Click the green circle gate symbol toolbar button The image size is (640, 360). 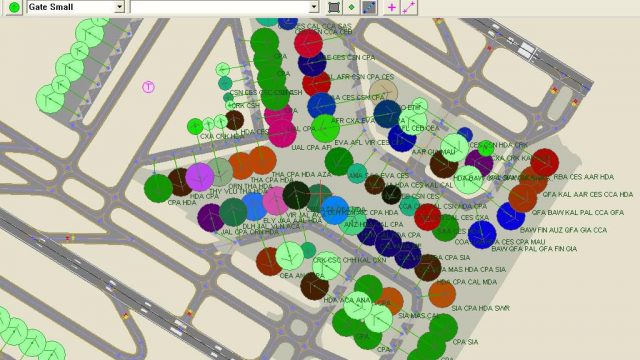tap(14, 7)
